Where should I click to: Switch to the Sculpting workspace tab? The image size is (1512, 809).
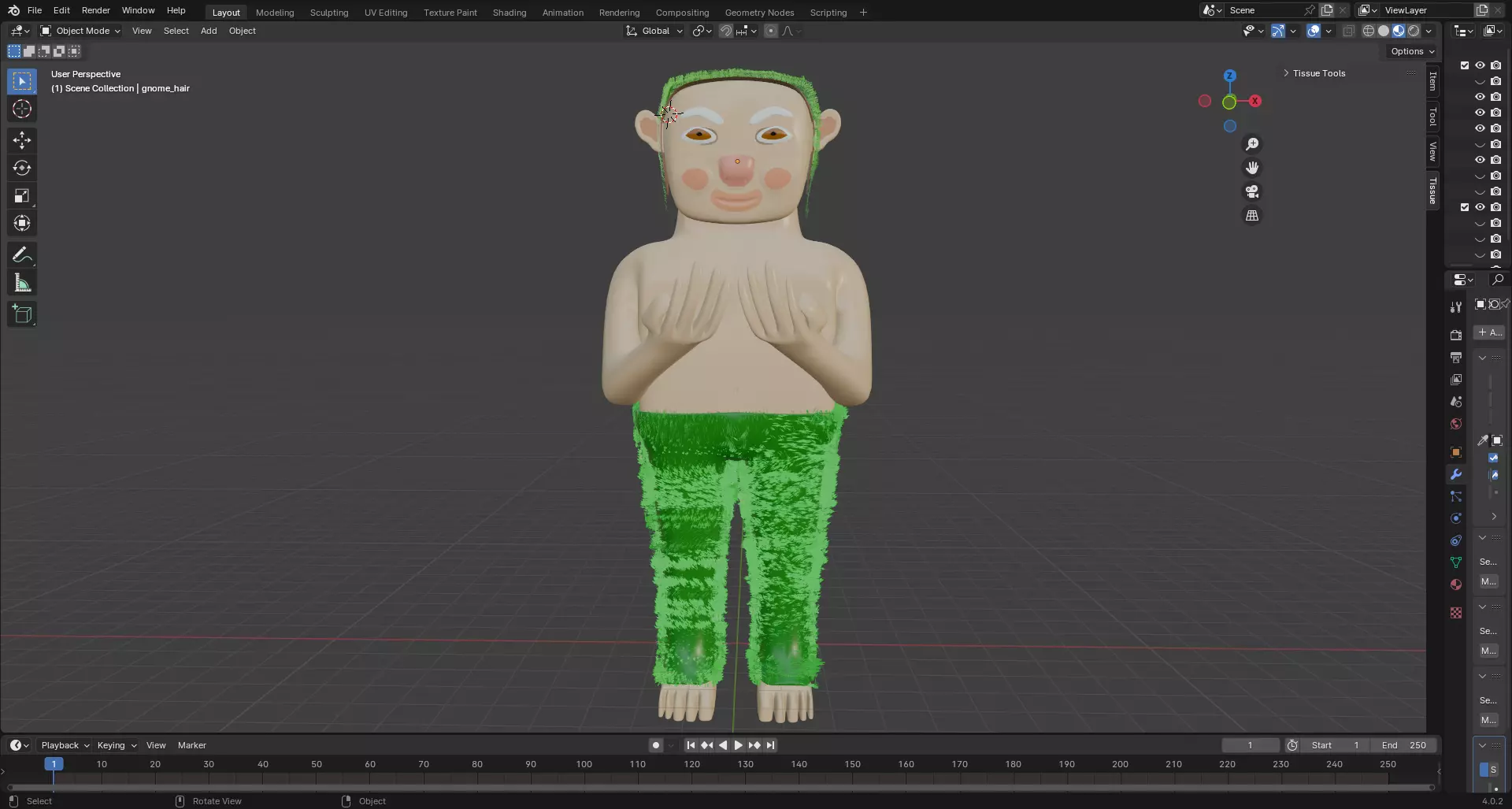pyautogui.click(x=328, y=13)
